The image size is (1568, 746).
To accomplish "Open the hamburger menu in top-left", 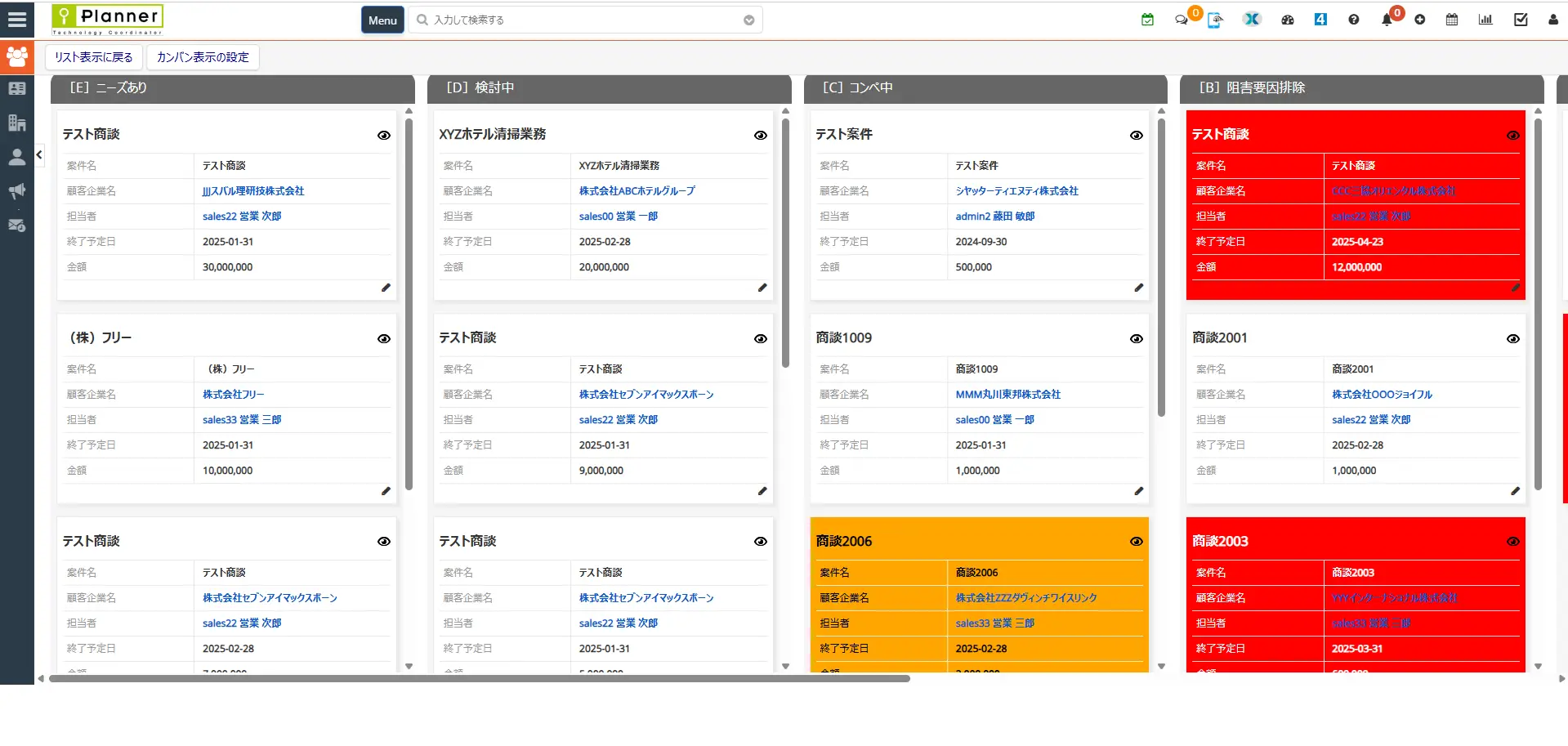I will pos(16,20).
